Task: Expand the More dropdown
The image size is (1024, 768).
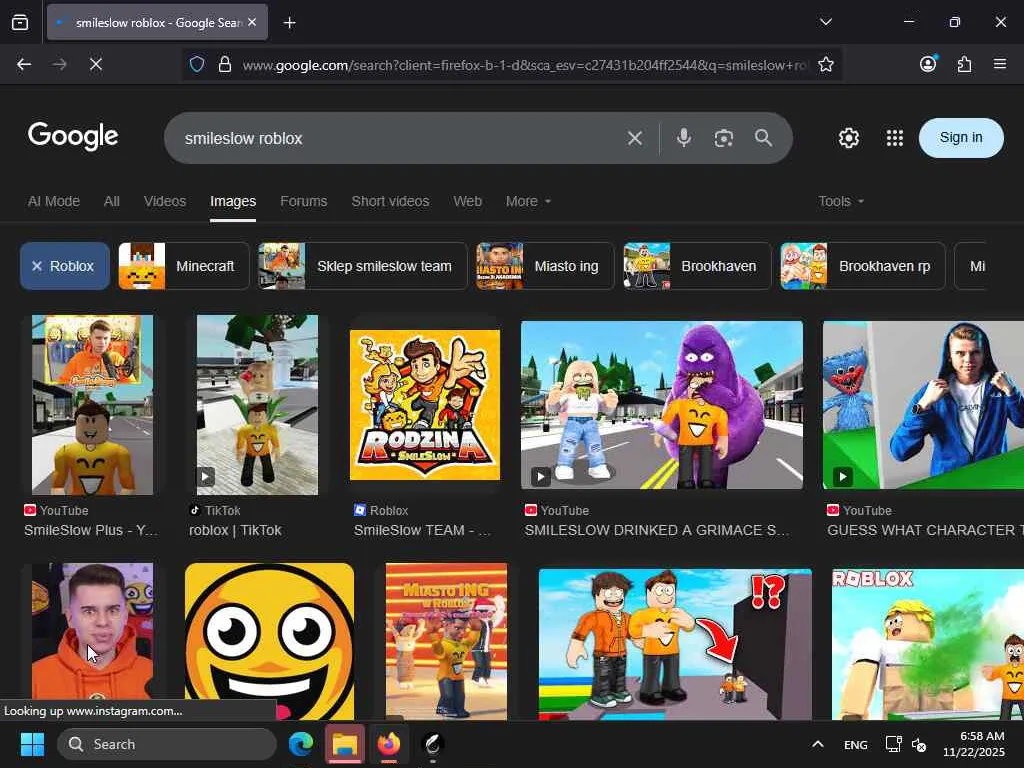Action: pyautogui.click(x=528, y=201)
